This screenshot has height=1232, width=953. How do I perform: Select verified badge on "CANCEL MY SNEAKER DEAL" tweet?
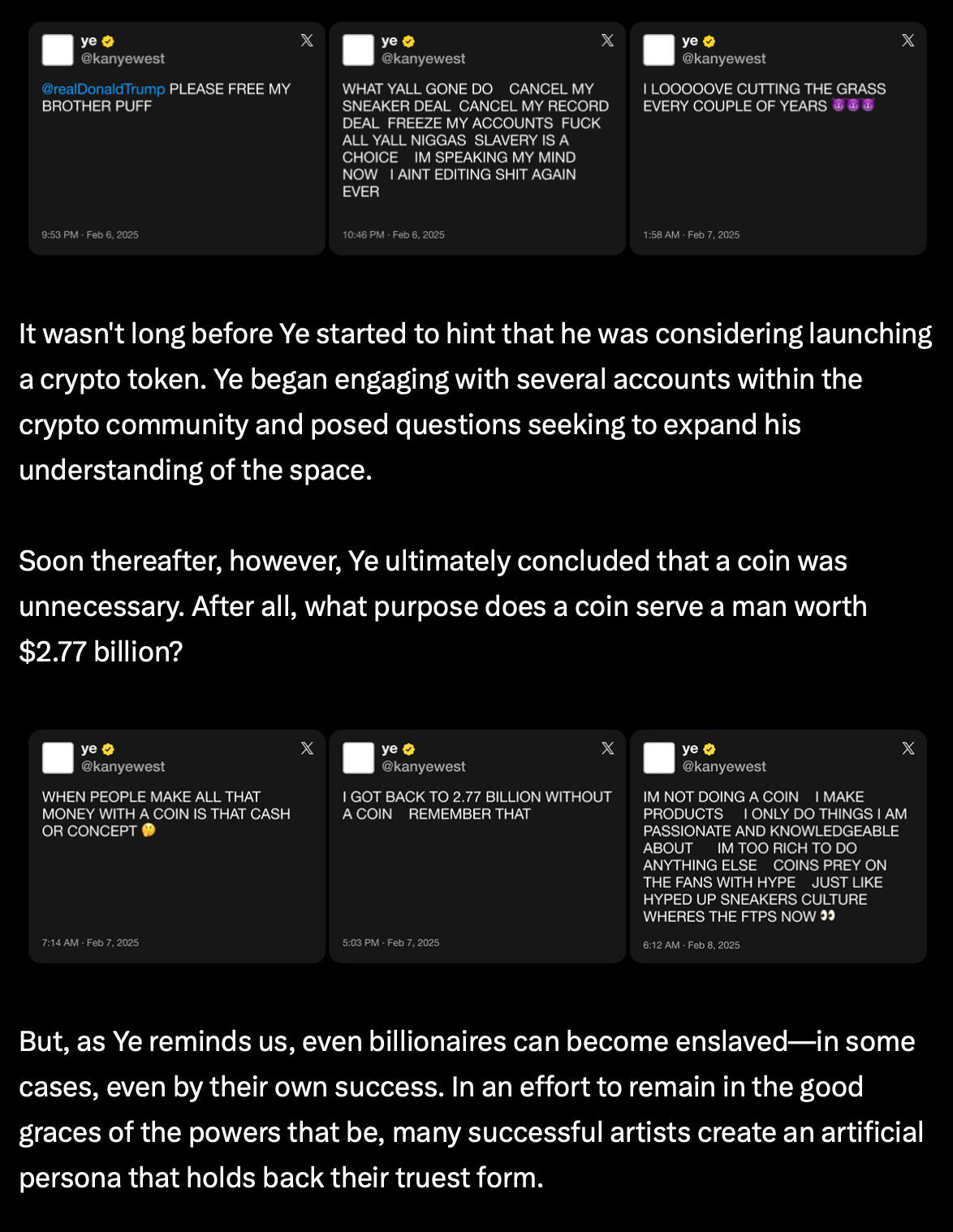(x=408, y=41)
